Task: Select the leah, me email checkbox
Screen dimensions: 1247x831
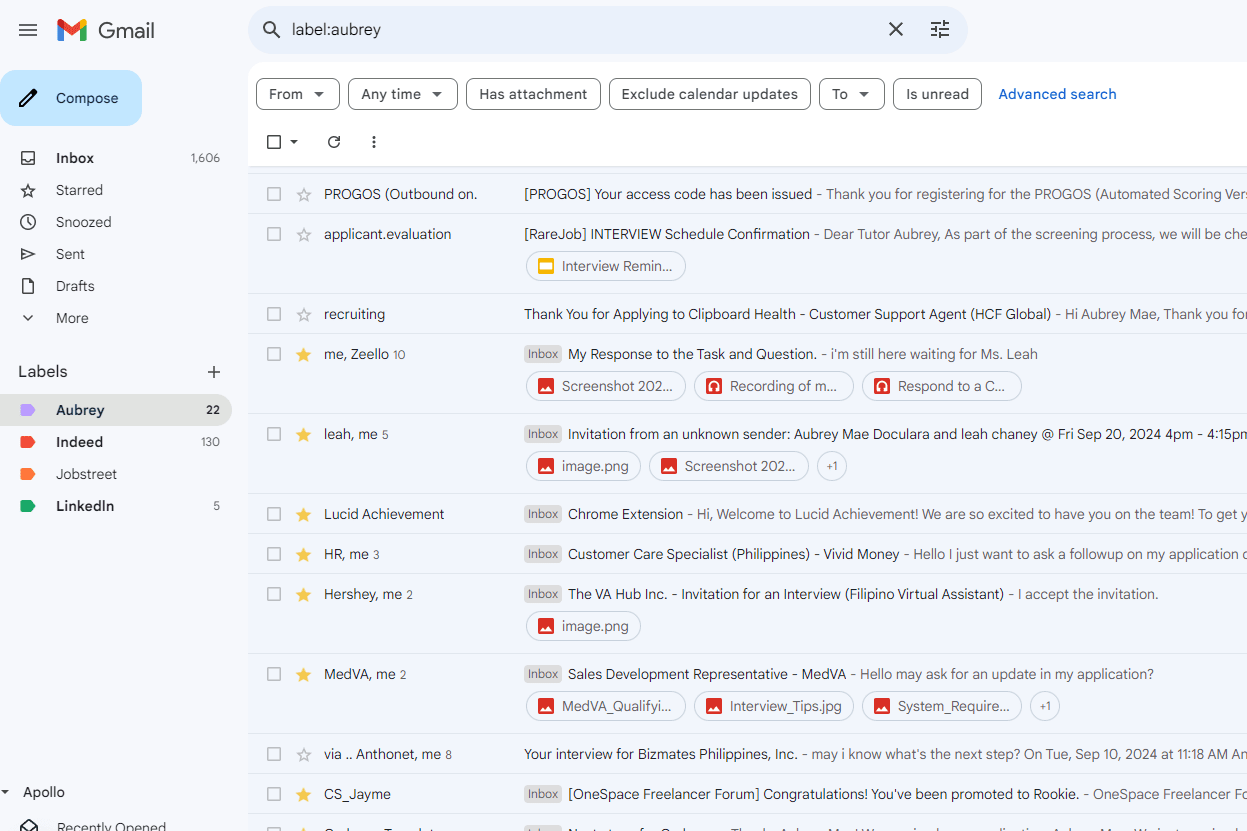Action: click(274, 434)
